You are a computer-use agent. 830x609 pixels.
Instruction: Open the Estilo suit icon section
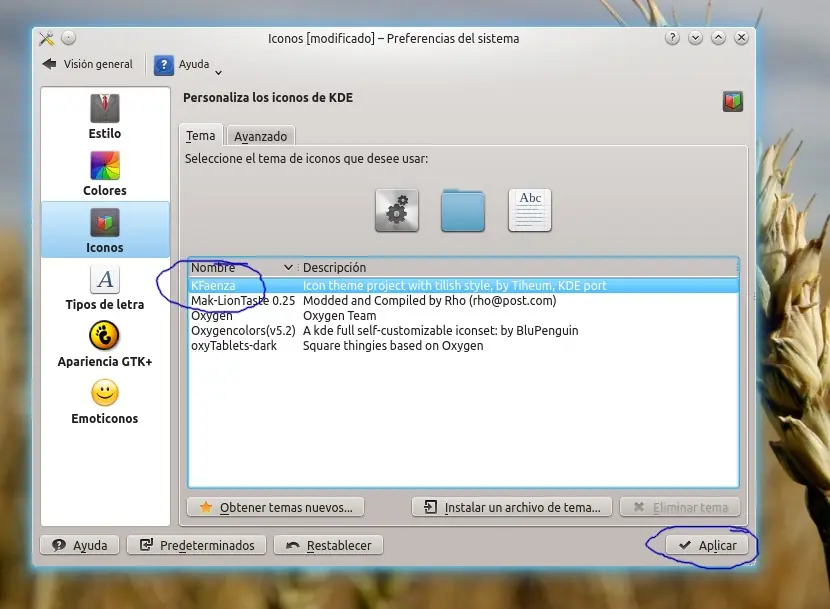[x=105, y=117]
